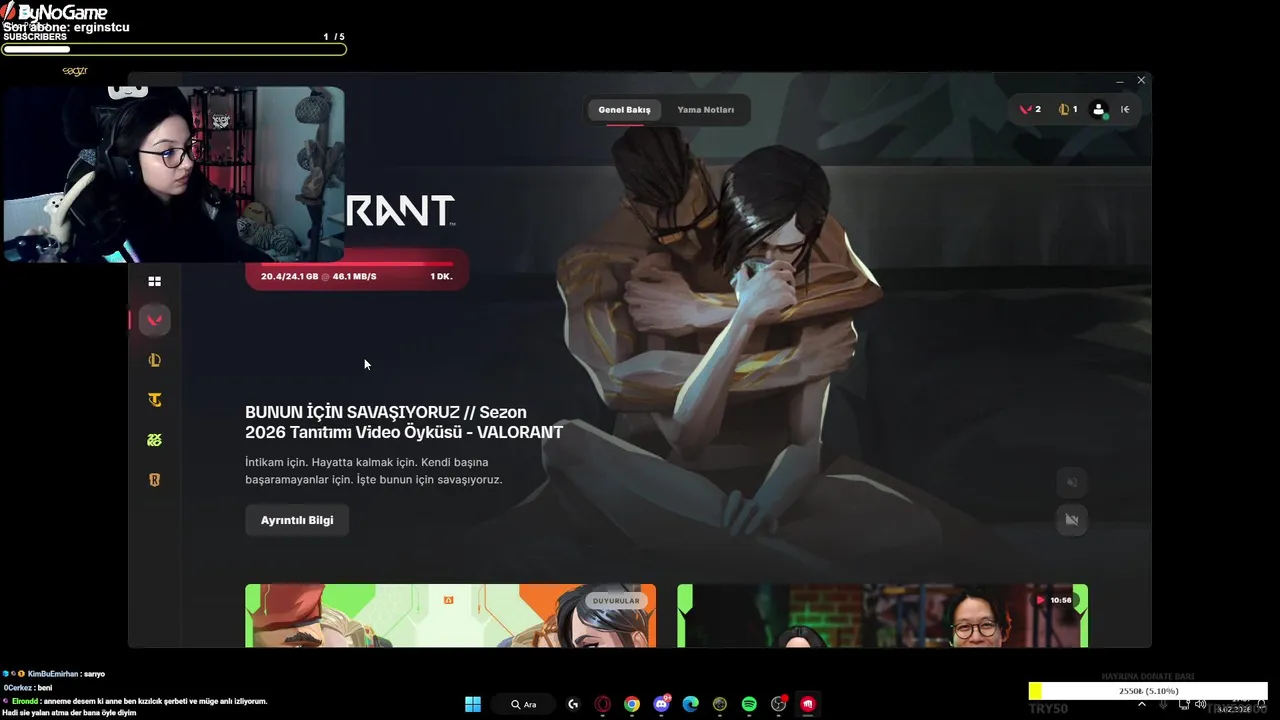Select the VALORANT icon in the sidebar
The image size is (1280, 720).
[154, 320]
